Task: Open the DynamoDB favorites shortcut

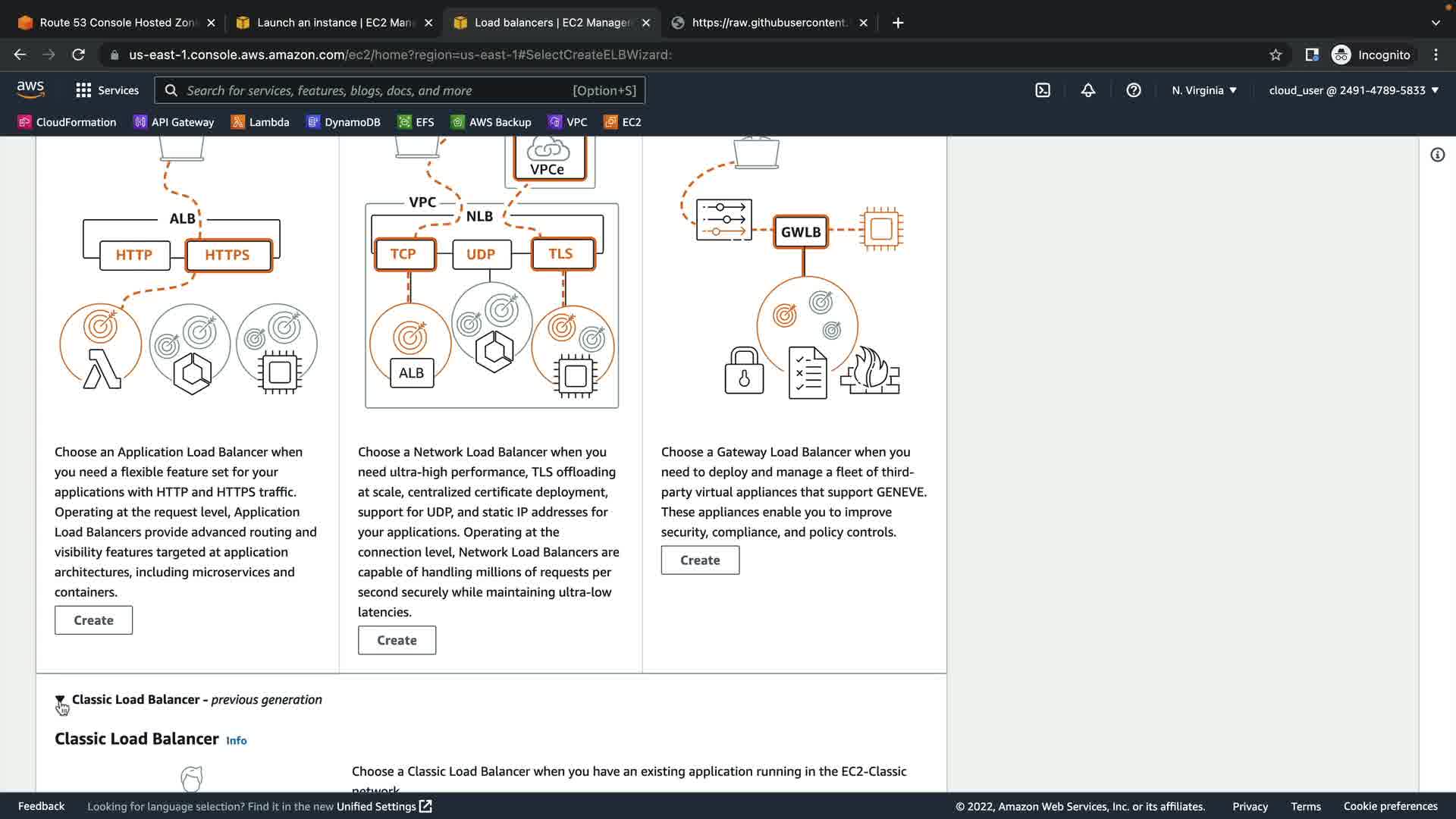Action: click(344, 122)
